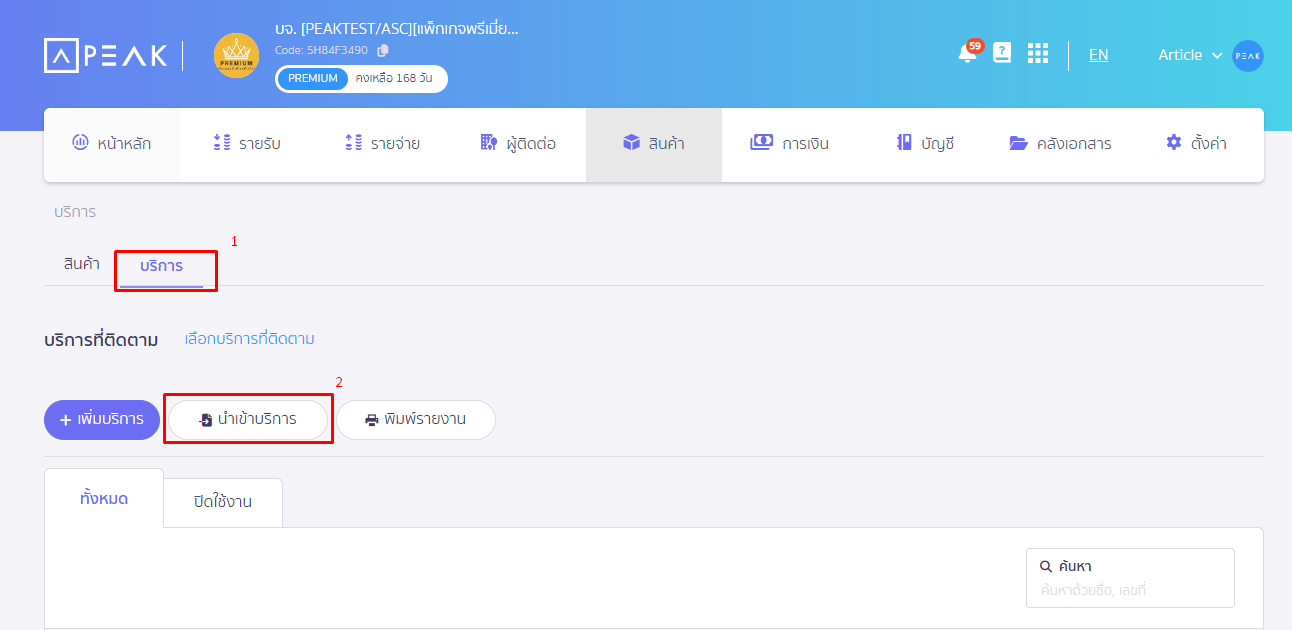
Task: Click inside the ค้นหา search field
Action: [x=1130, y=578]
